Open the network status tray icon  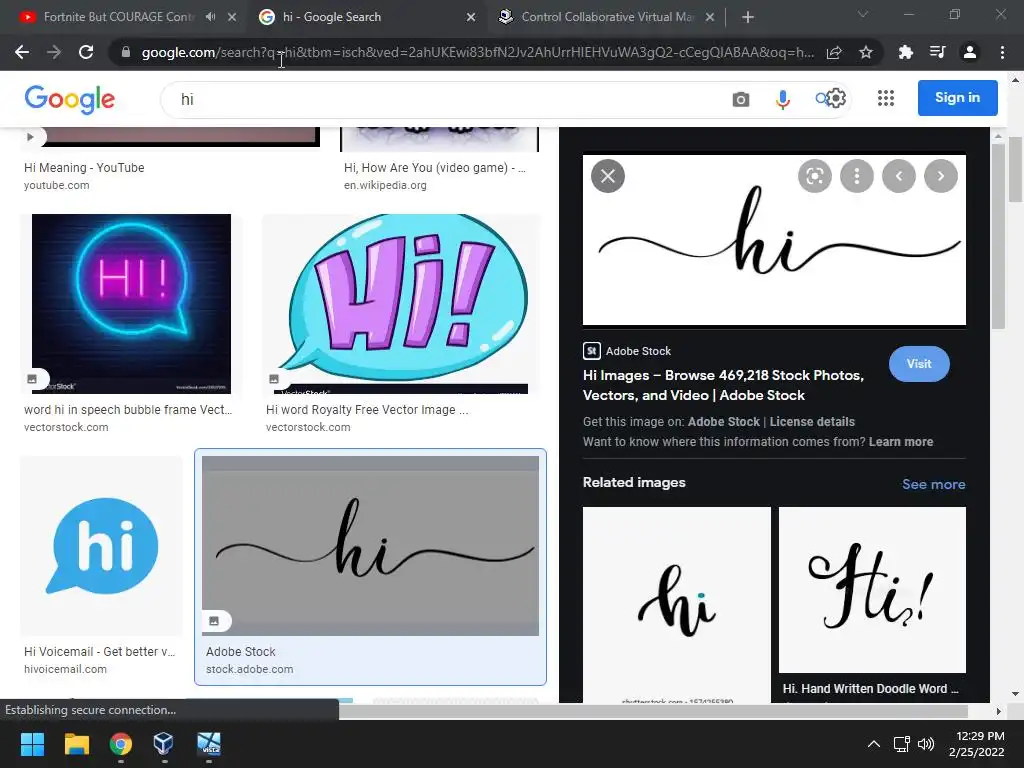[x=902, y=744]
